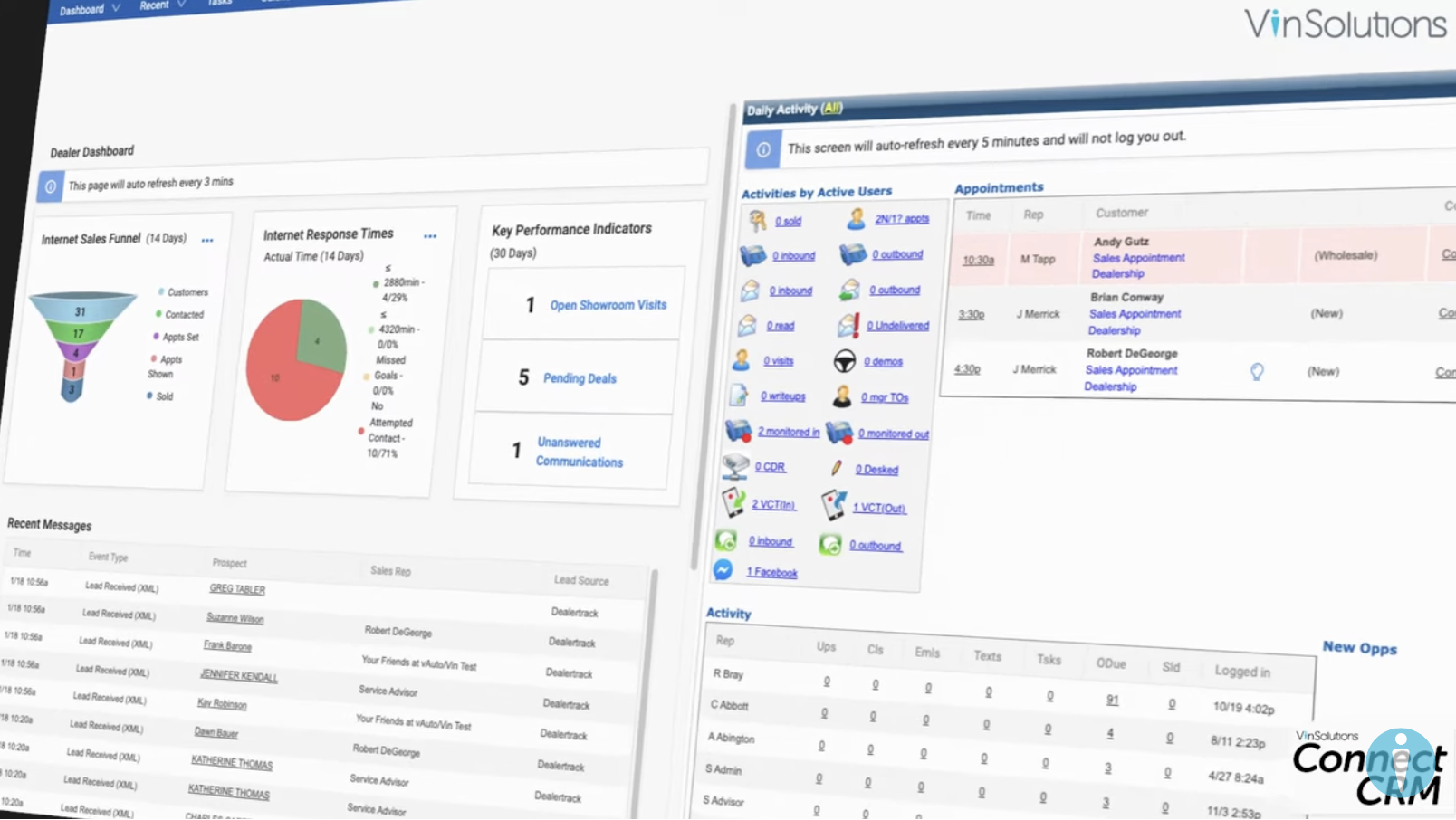Open the Pending Deals KPI link
Image resolution: width=1456 pixels, height=820 pixels.
pyautogui.click(x=580, y=378)
